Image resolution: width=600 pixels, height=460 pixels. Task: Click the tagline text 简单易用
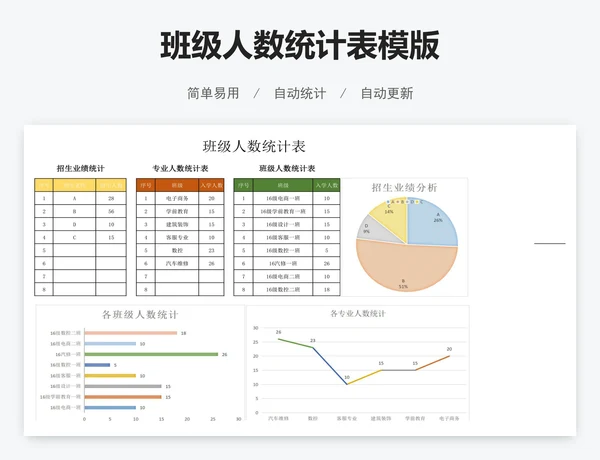click(x=213, y=93)
